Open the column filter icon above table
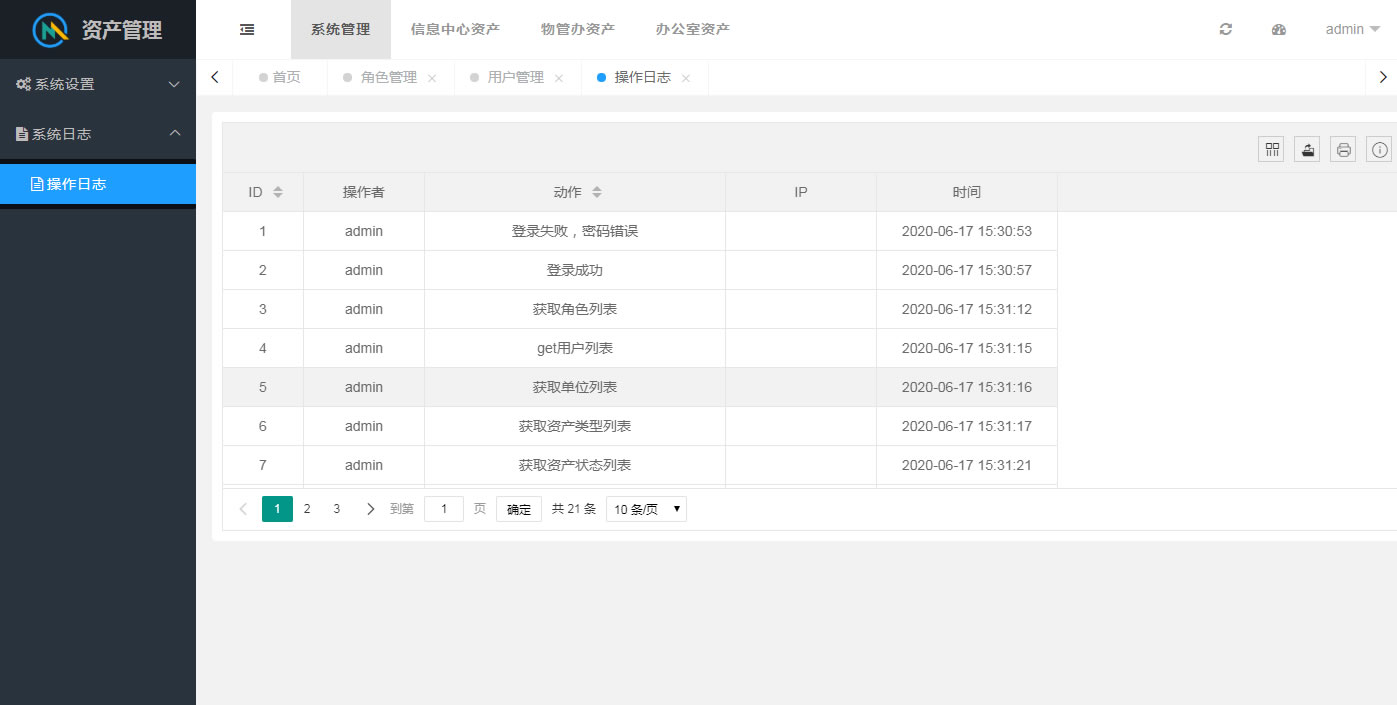The image size is (1397, 705). pos(1271,150)
